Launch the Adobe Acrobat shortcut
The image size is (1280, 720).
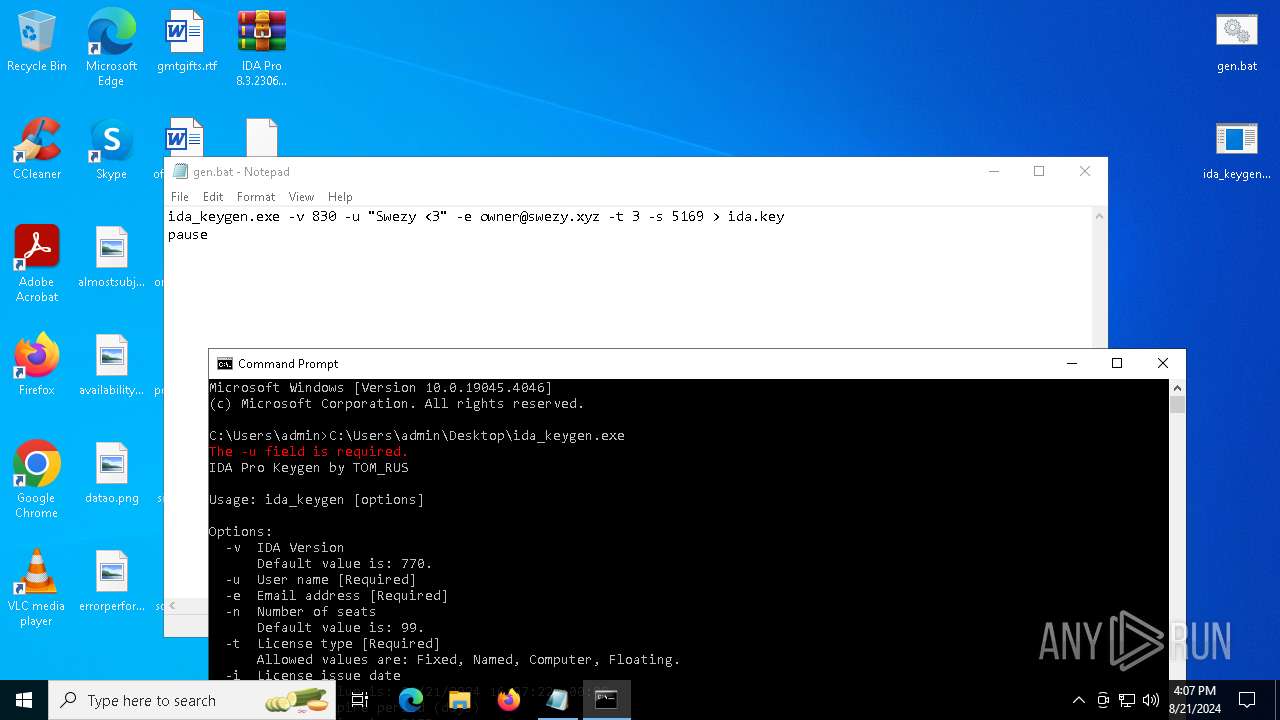[37, 264]
